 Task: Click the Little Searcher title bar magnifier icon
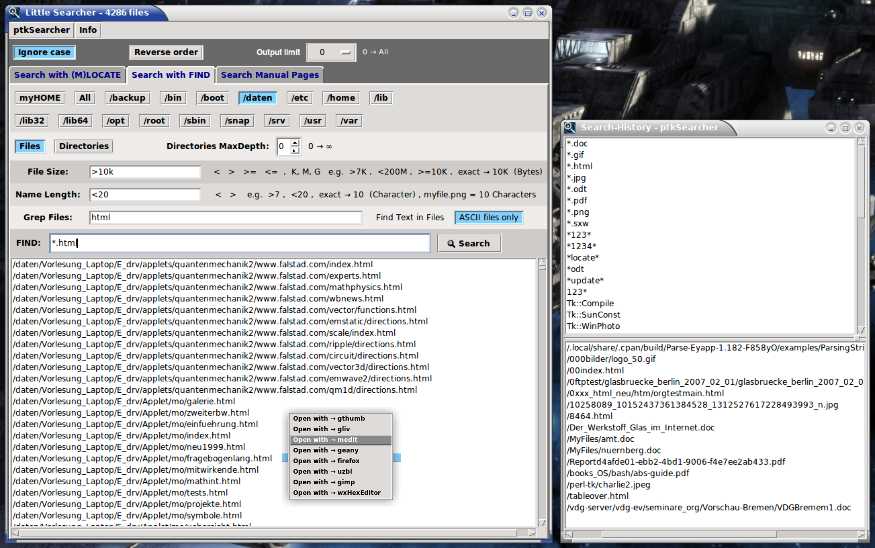pyautogui.click(x=14, y=12)
